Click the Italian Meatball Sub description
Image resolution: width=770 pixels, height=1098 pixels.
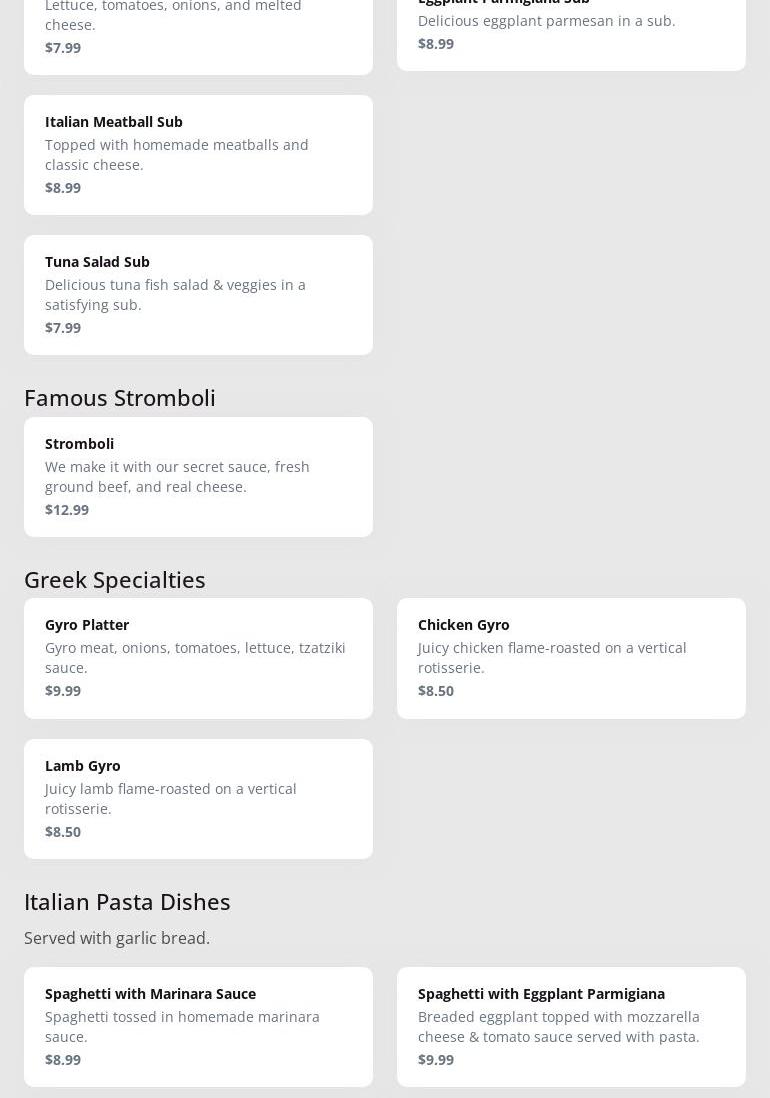176,155
